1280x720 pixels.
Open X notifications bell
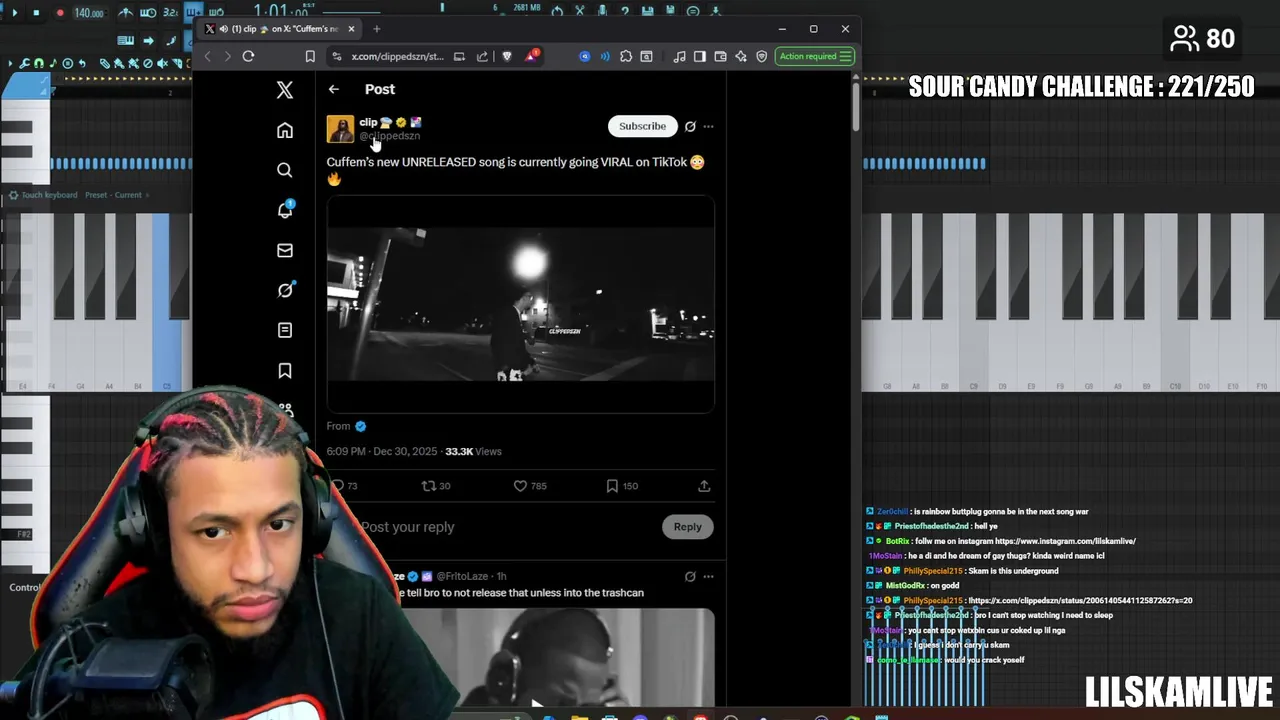point(285,210)
